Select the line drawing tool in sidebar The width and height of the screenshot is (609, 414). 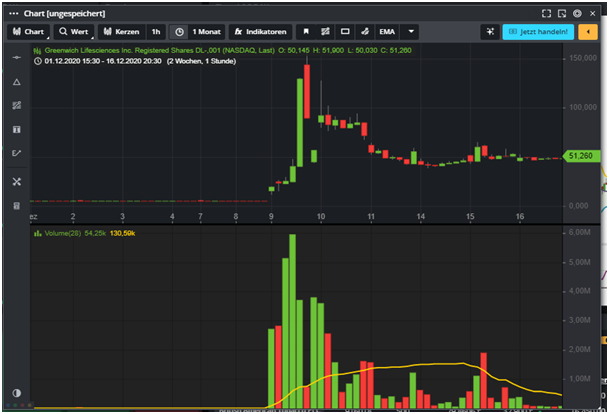(16, 57)
